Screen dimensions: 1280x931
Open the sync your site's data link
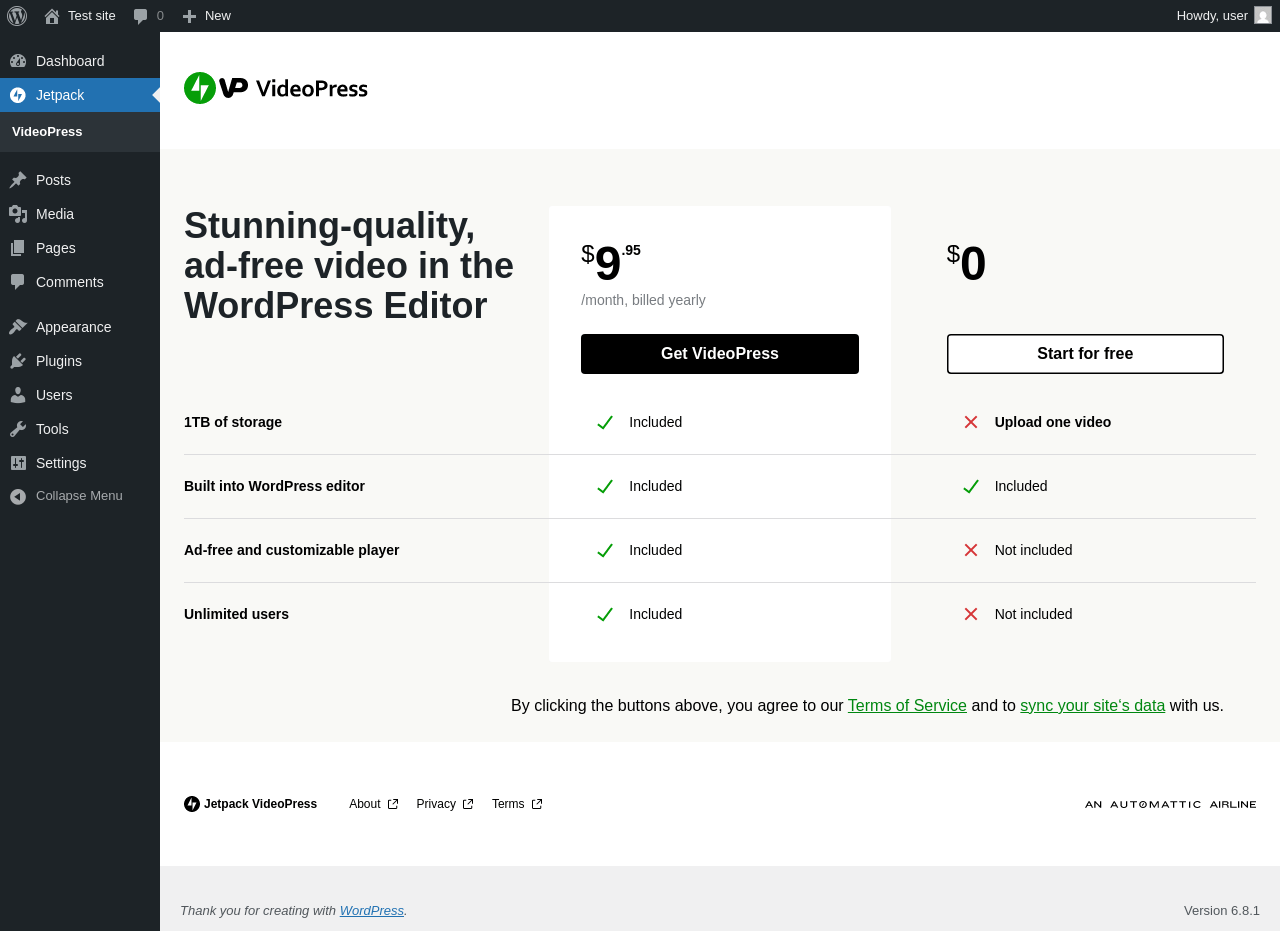[x=1092, y=706]
